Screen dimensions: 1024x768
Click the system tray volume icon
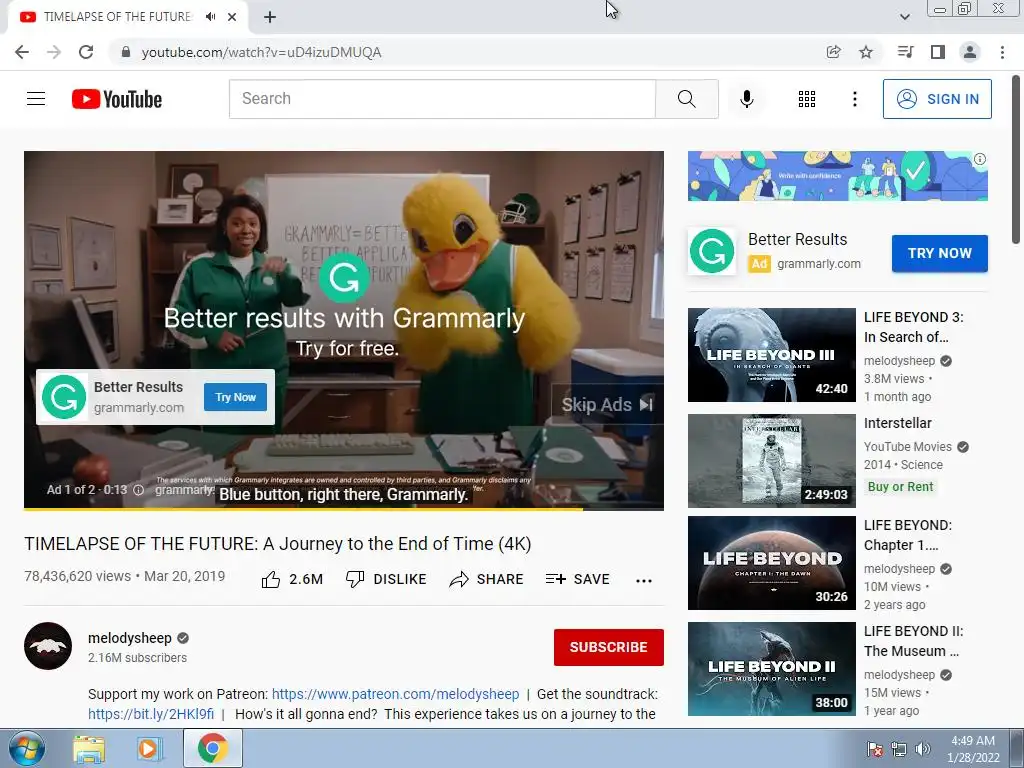[922, 749]
